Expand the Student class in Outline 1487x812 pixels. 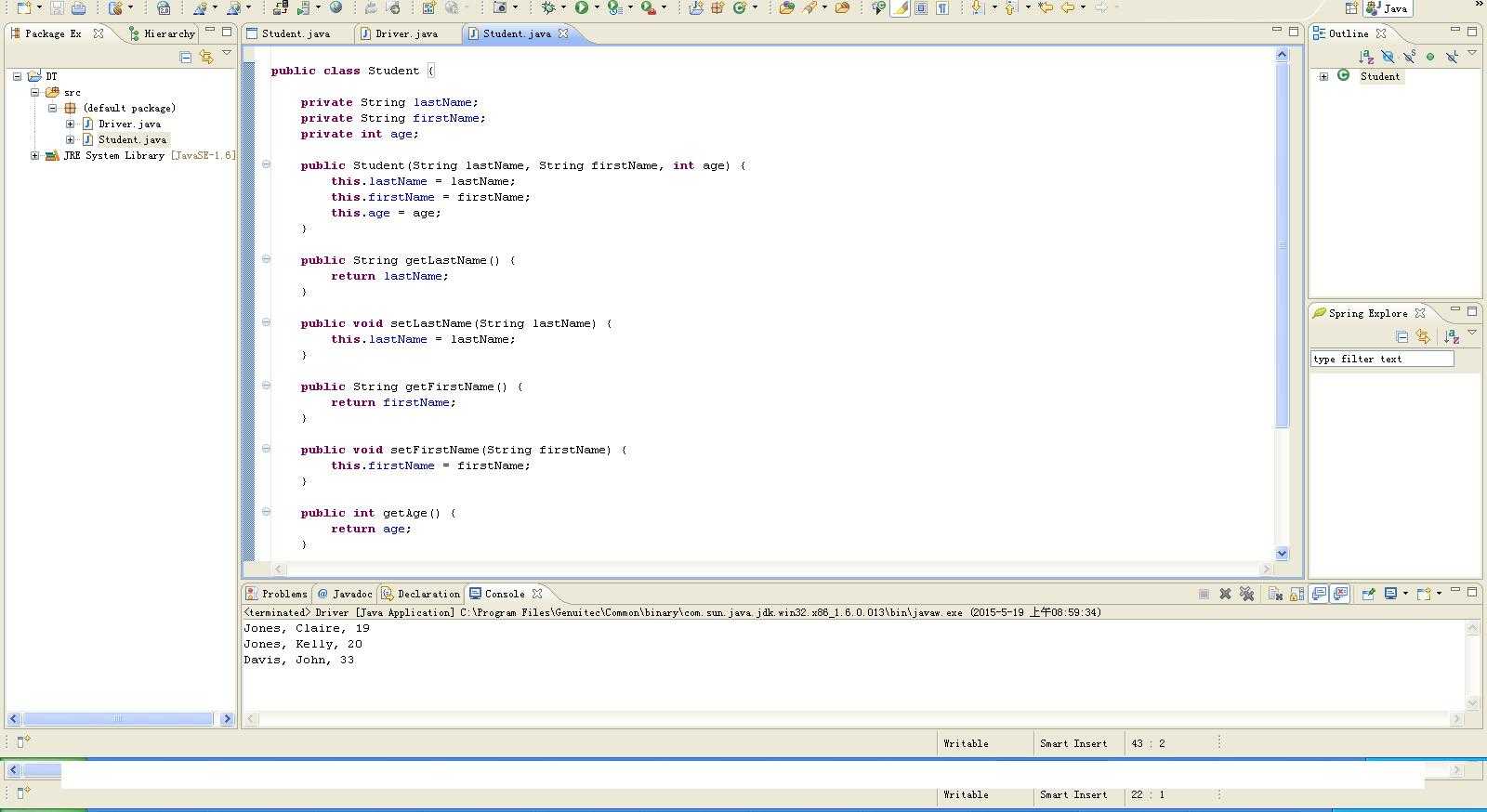click(x=1323, y=76)
